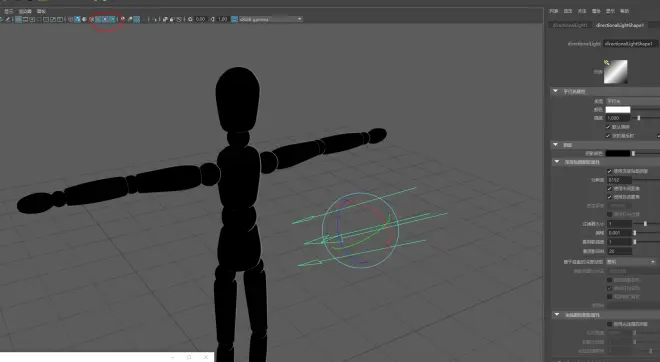Select the directional light gizmo in viewport

360,230
